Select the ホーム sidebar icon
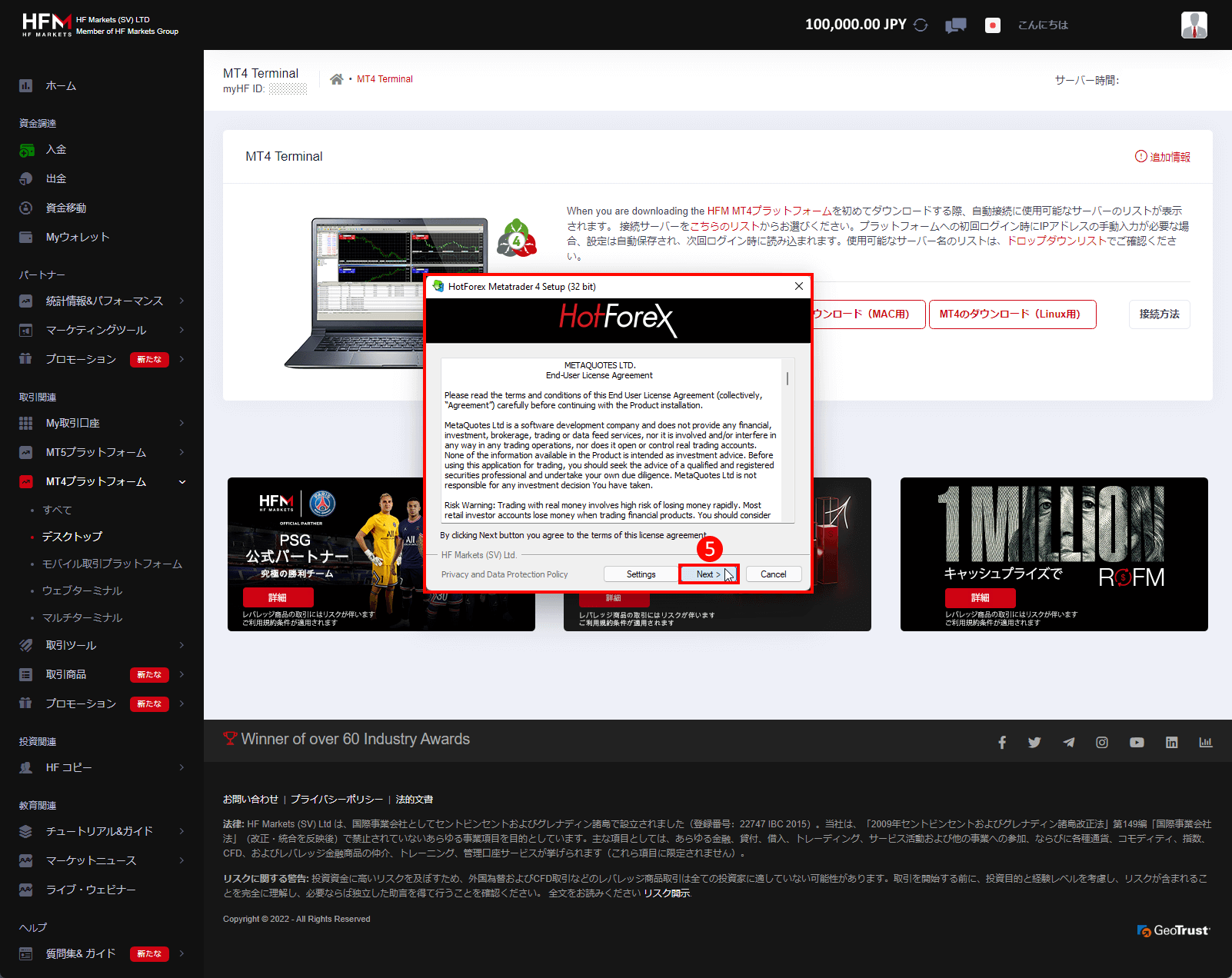 (x=27, y=85)
